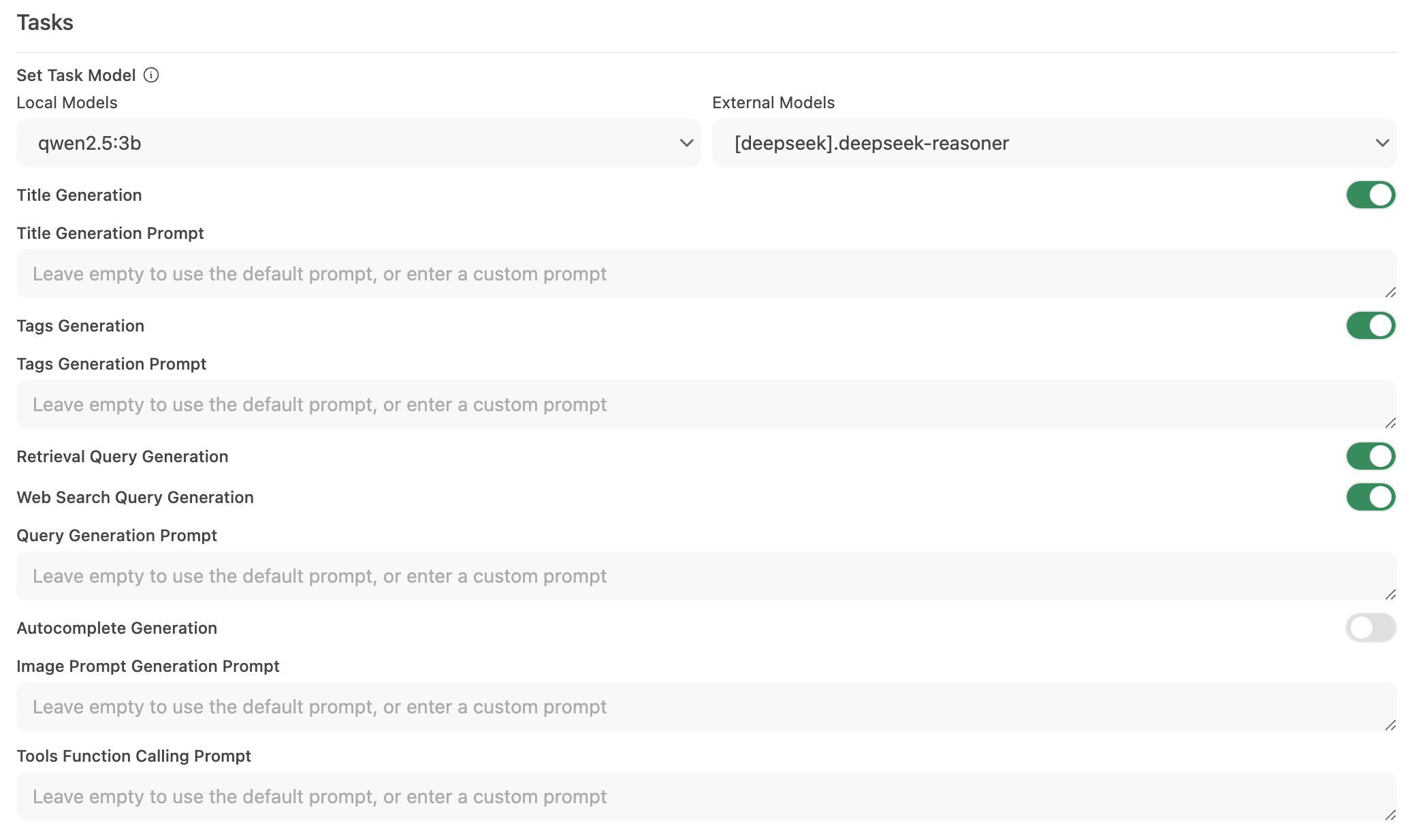Toggle Retrieval Query Generation off
This screenshot has width=1412, height=840.
click(x=1370, y=457)
